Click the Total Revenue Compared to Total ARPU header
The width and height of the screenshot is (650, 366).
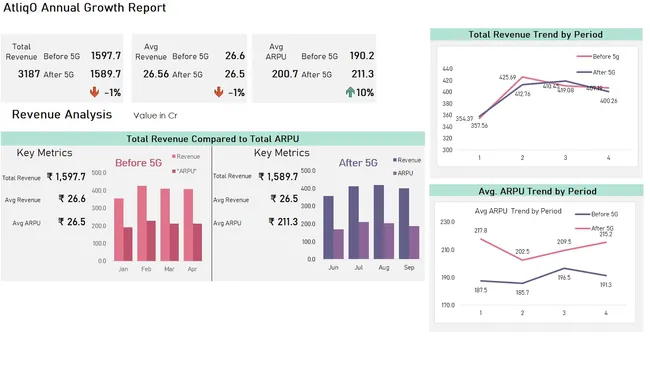coord(213,138)
